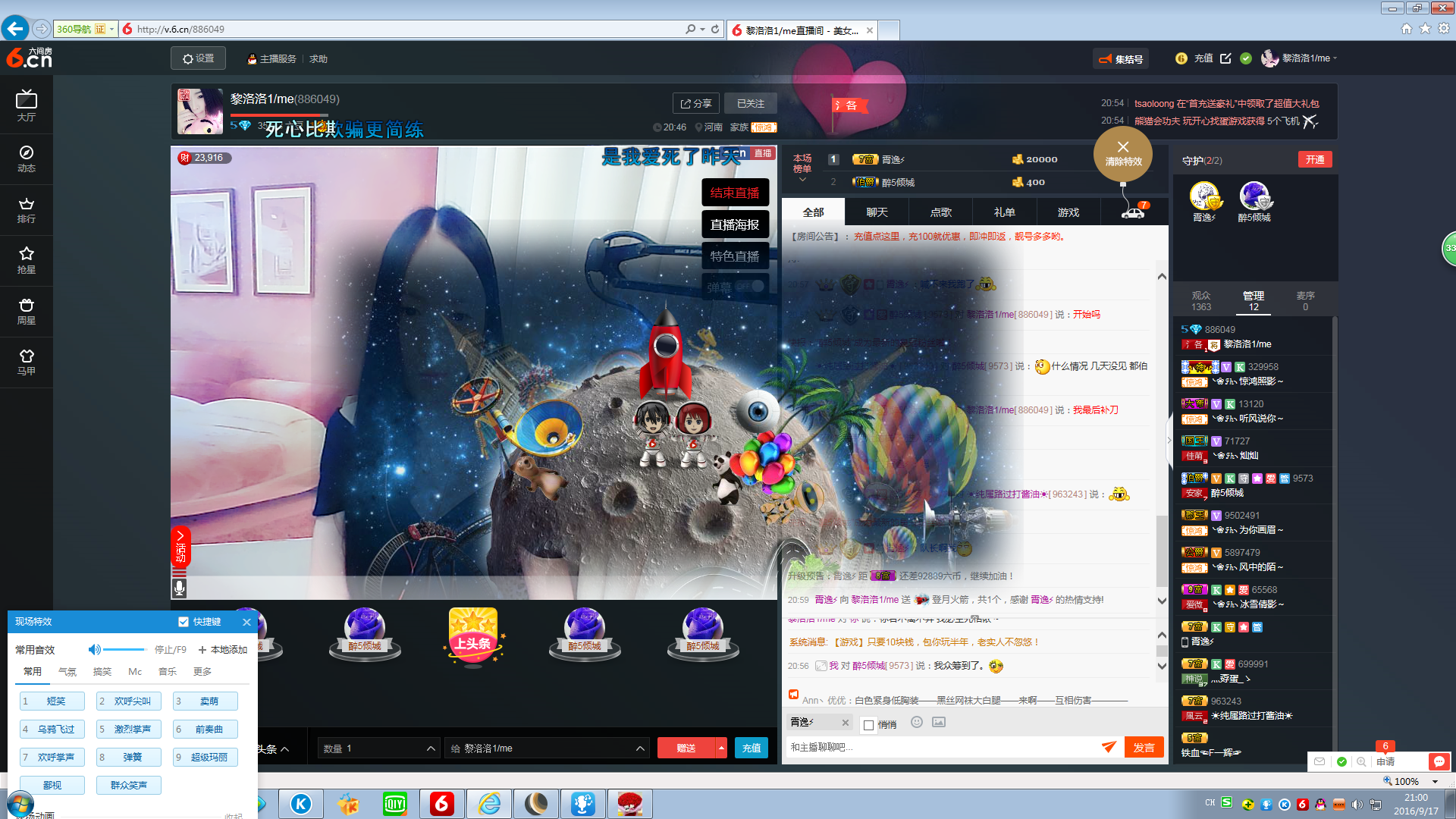Open Internet Explorer from the taskbar
Viewport: 1456px width, 819px height.
(x=489, y=804)
